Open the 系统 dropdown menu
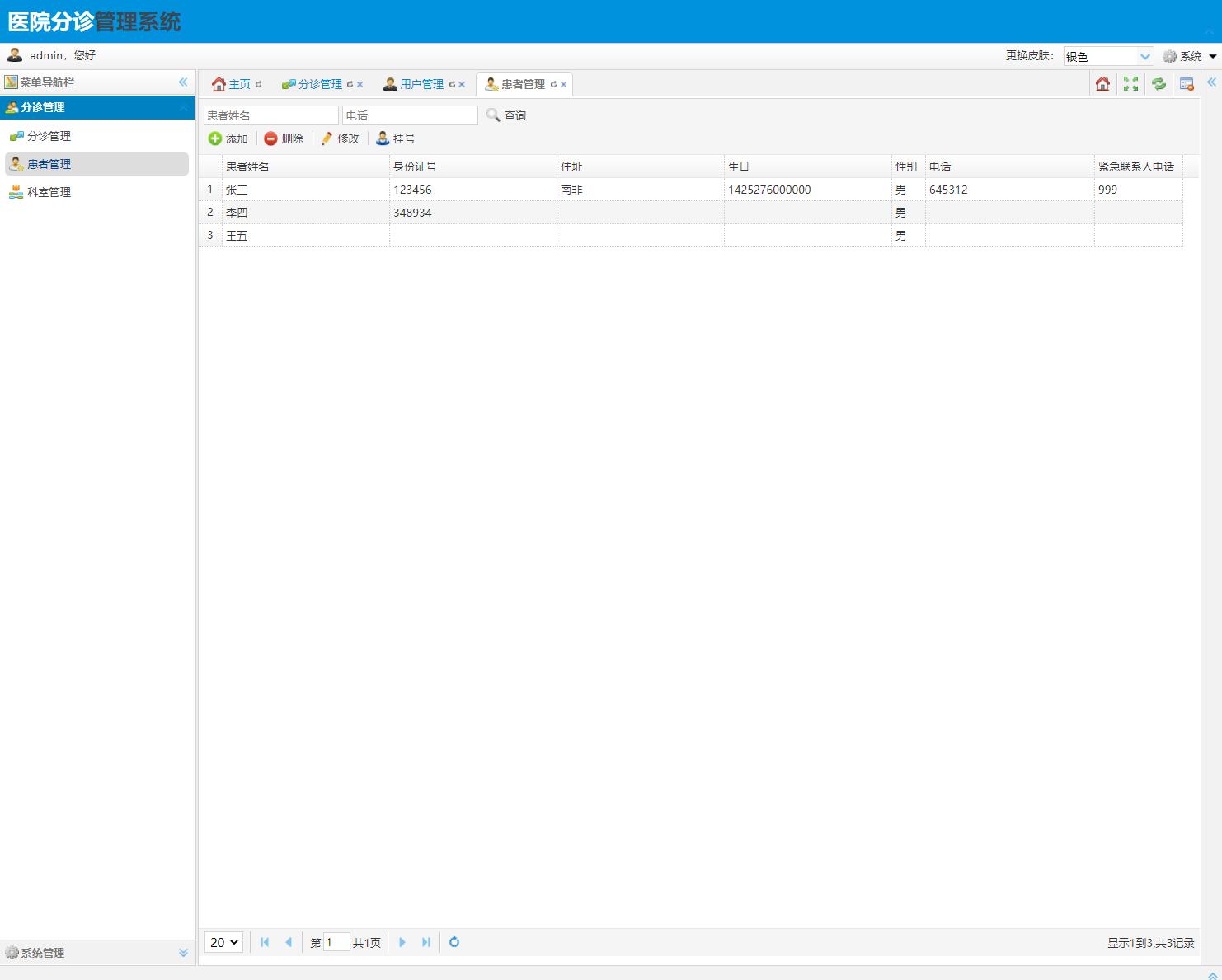Viewport: 1222px width, 980px height. pos(1190,56)
